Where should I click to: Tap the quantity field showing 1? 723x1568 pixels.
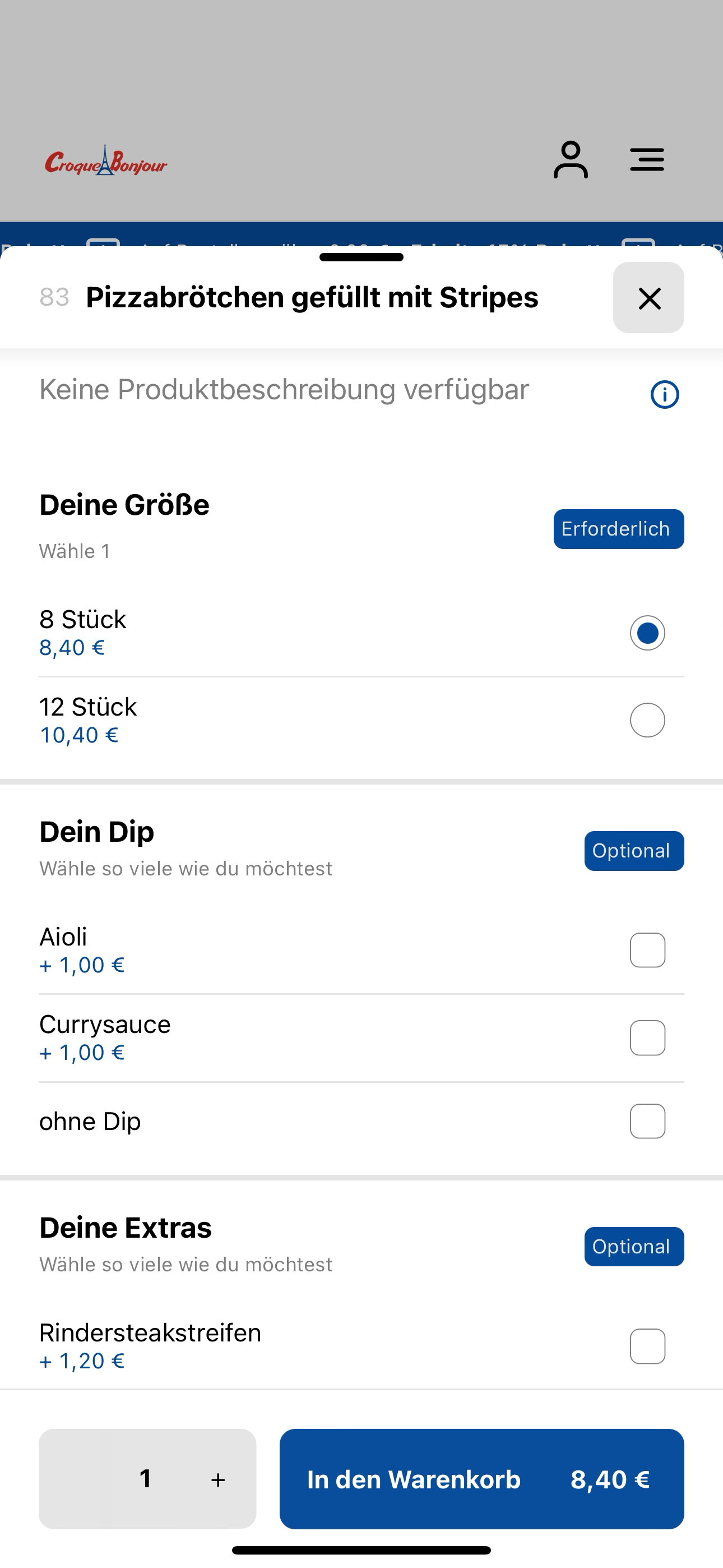point(146,1478)
